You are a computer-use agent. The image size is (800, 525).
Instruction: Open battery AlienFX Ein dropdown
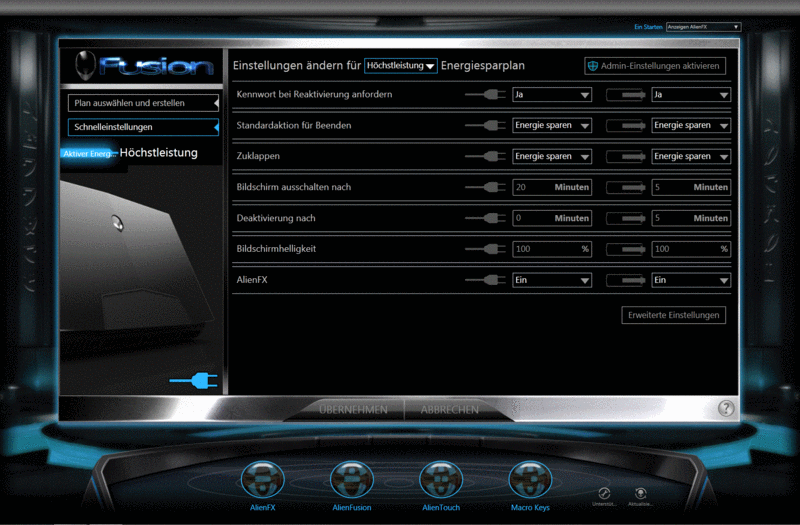pyautogui.click(x=691, y=280)
